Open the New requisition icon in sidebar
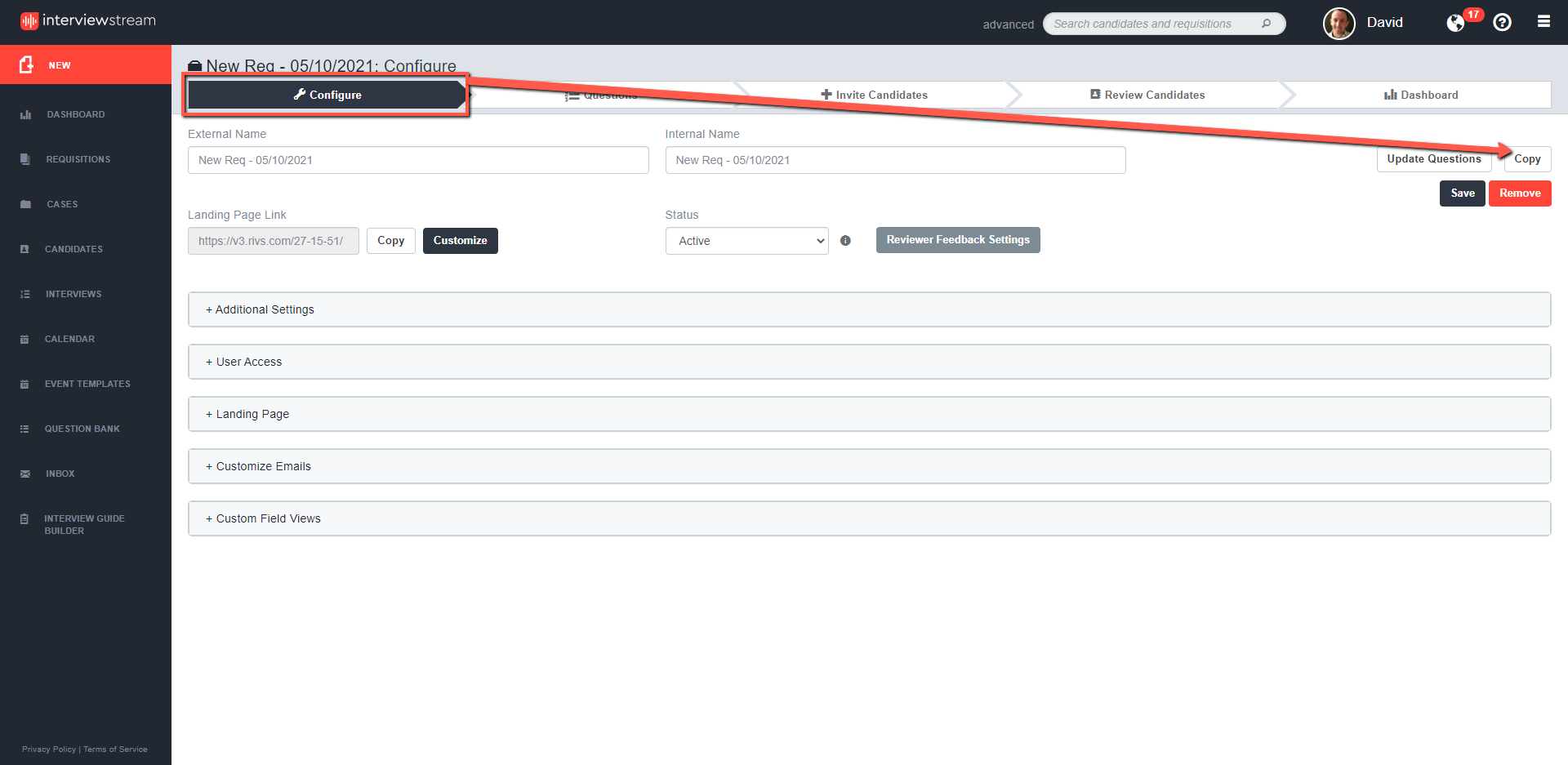 click(26, 64)
